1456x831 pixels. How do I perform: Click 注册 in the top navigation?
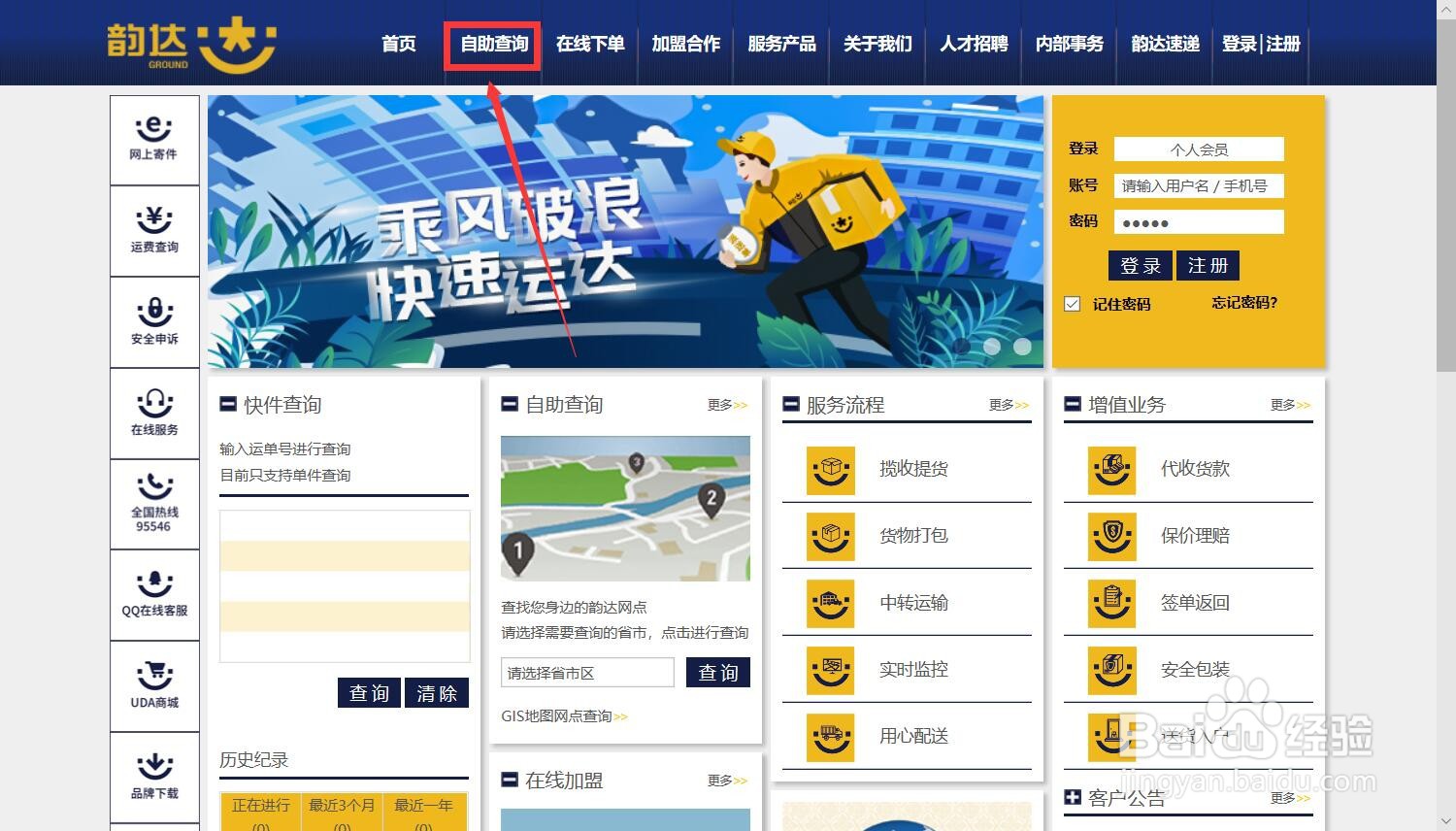coord(1283,44)
